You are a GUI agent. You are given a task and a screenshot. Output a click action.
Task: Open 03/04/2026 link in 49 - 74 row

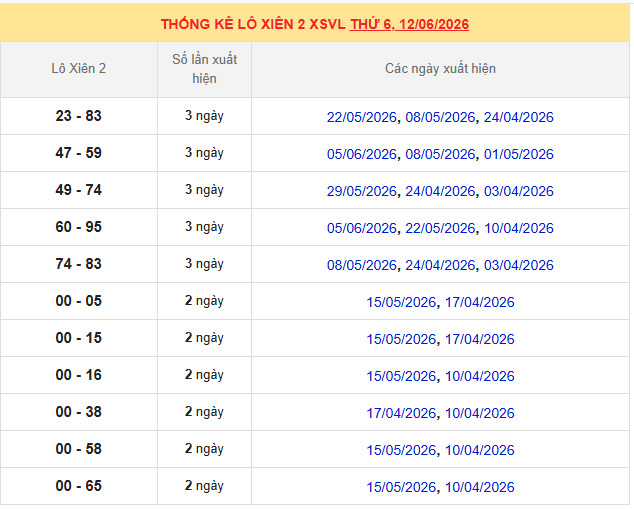pyautogui.click(x=519, y=191)
